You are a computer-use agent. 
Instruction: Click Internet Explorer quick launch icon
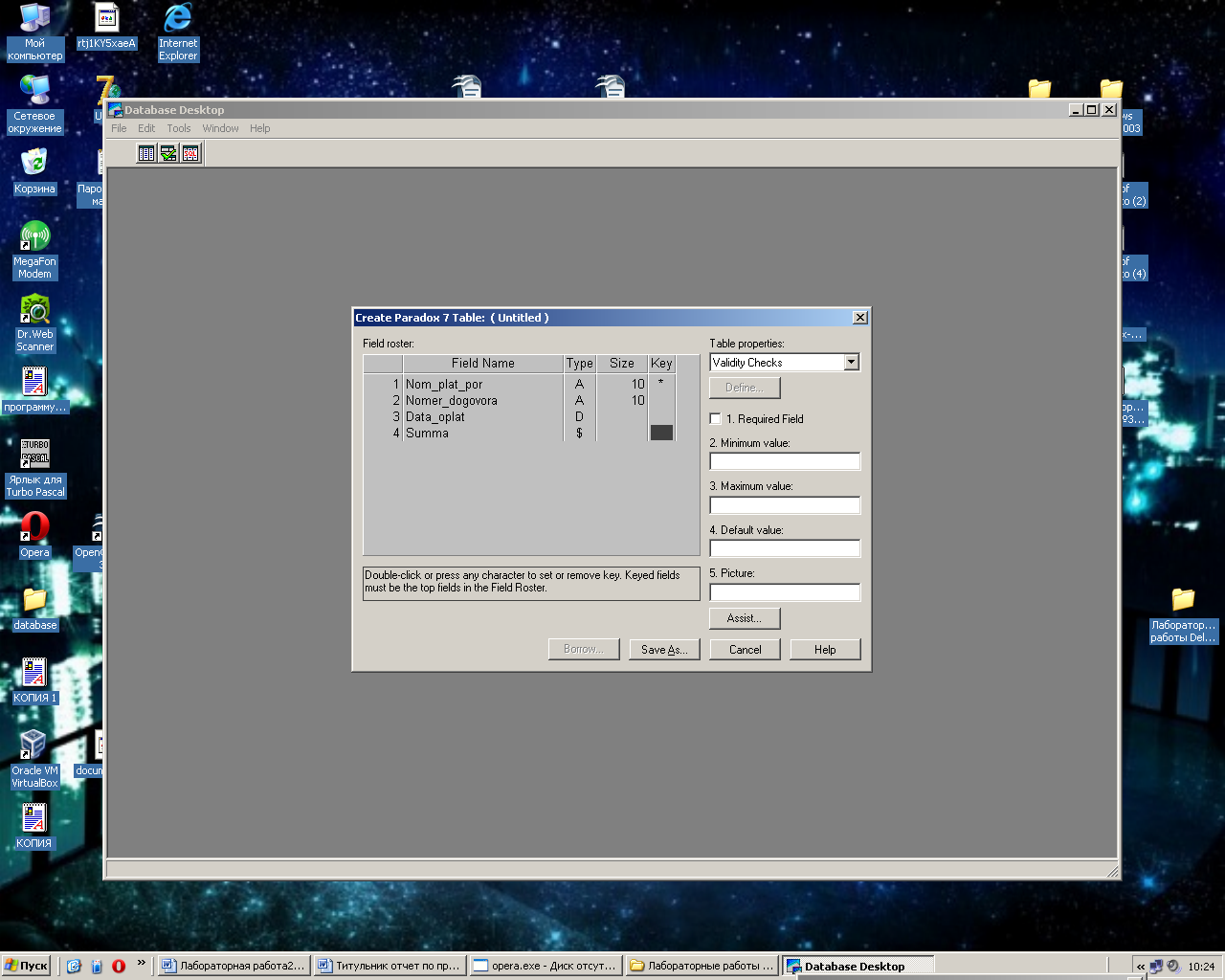74,966
